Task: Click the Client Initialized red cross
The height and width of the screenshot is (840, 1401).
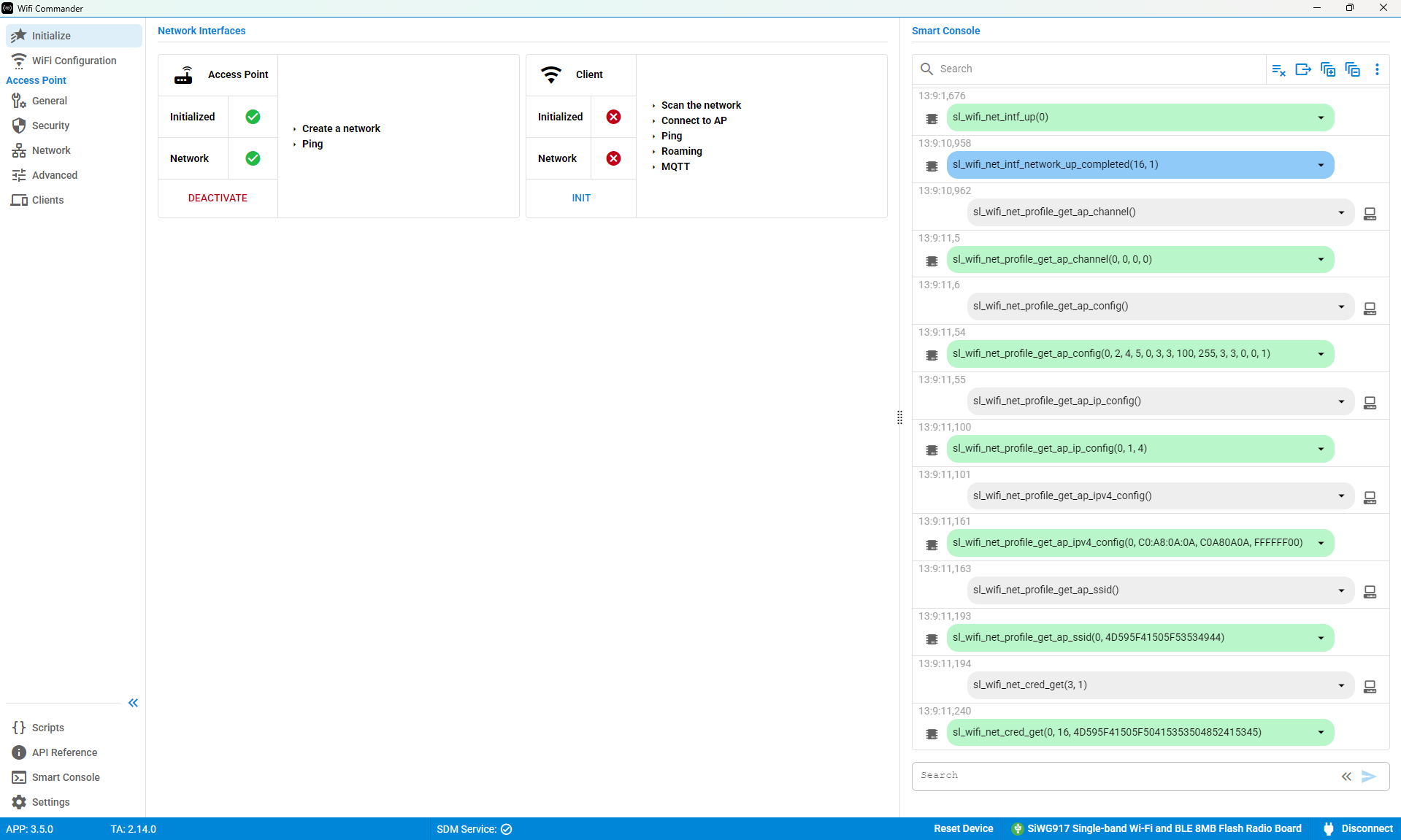Action: [613, 117]
